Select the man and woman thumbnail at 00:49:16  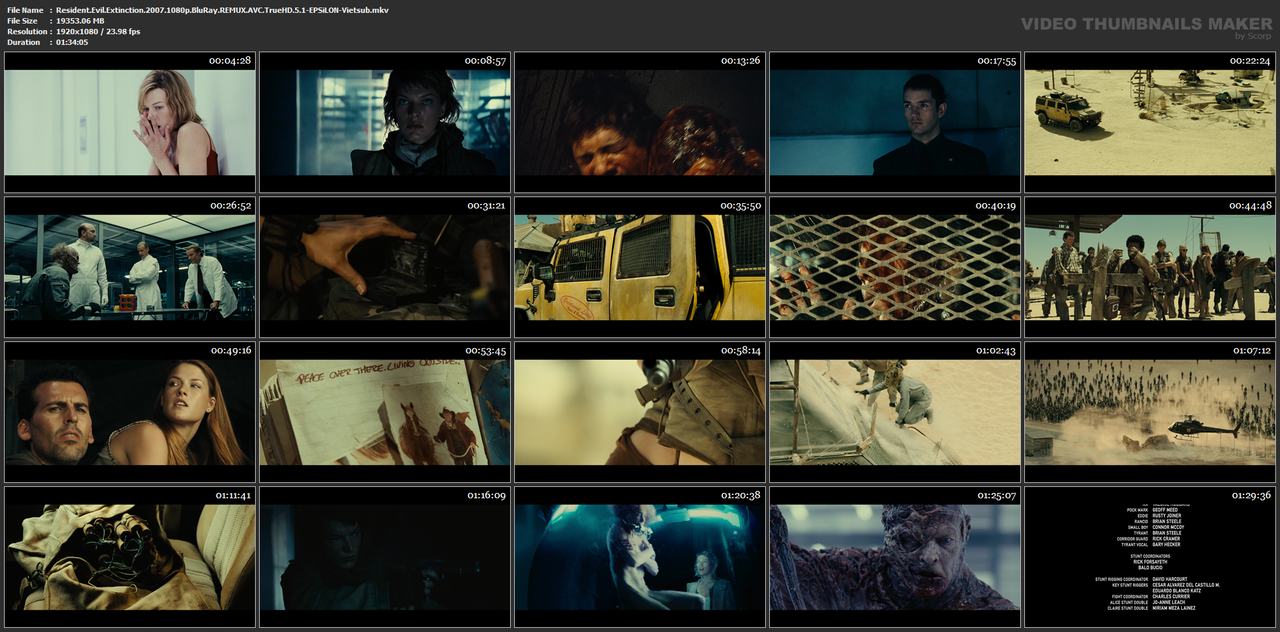(x=130, y=412)
